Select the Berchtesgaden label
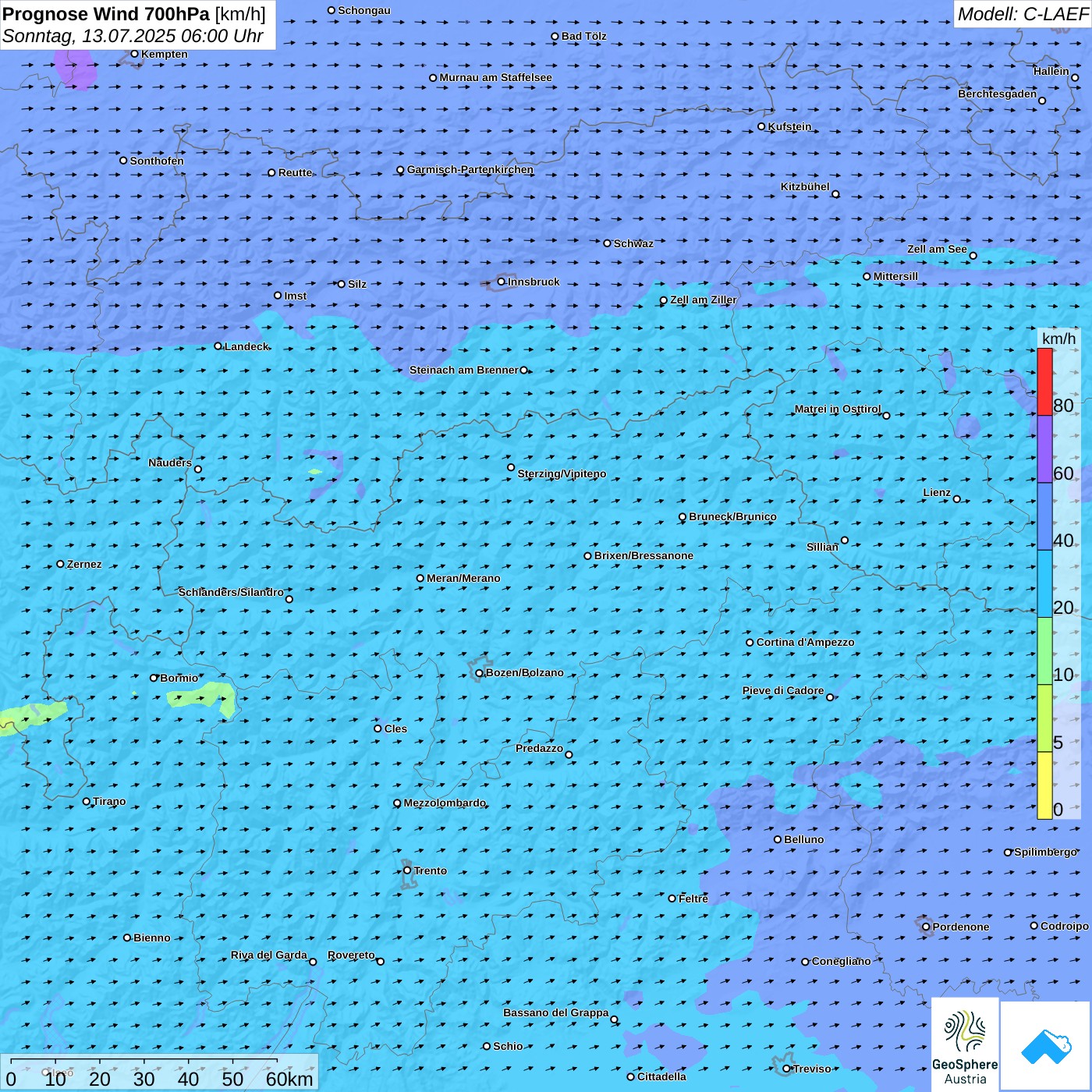Image resolution: width=1092 pixels, height=1092 pixels. (x=998, y=94)
